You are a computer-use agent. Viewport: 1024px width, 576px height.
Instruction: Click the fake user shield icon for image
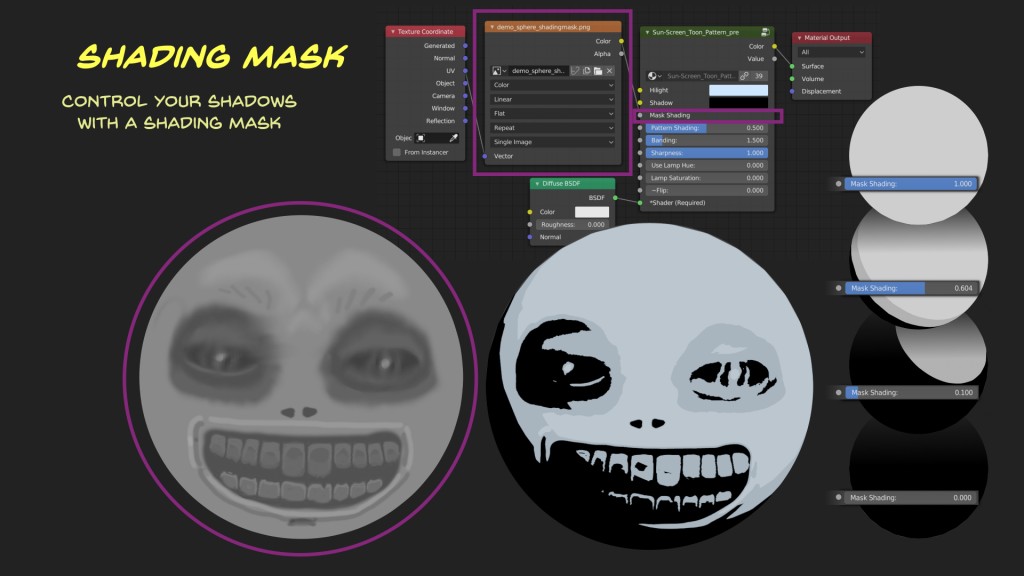(575, 71)
